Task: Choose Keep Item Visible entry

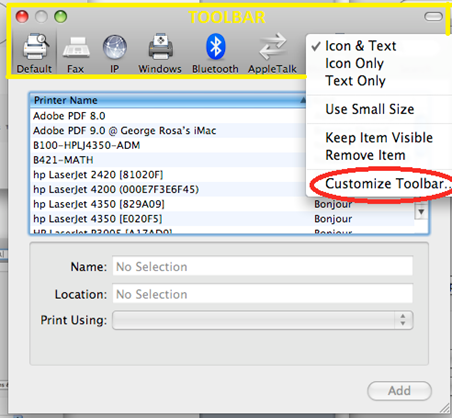Action: [379, 137]
